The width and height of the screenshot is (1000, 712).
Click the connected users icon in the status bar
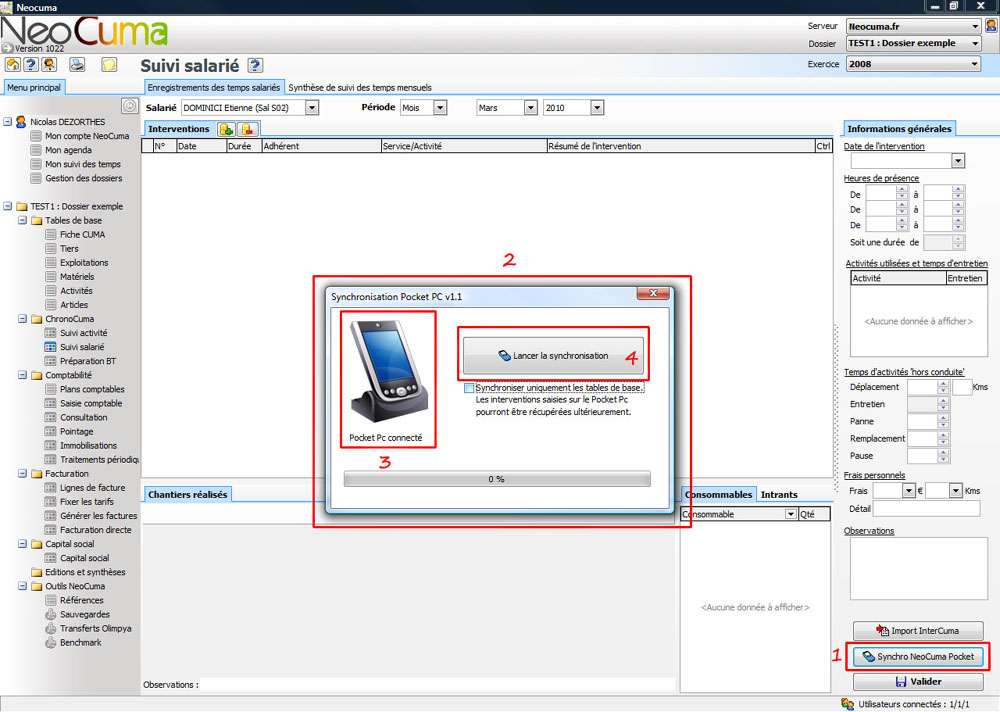coord(848,704)
